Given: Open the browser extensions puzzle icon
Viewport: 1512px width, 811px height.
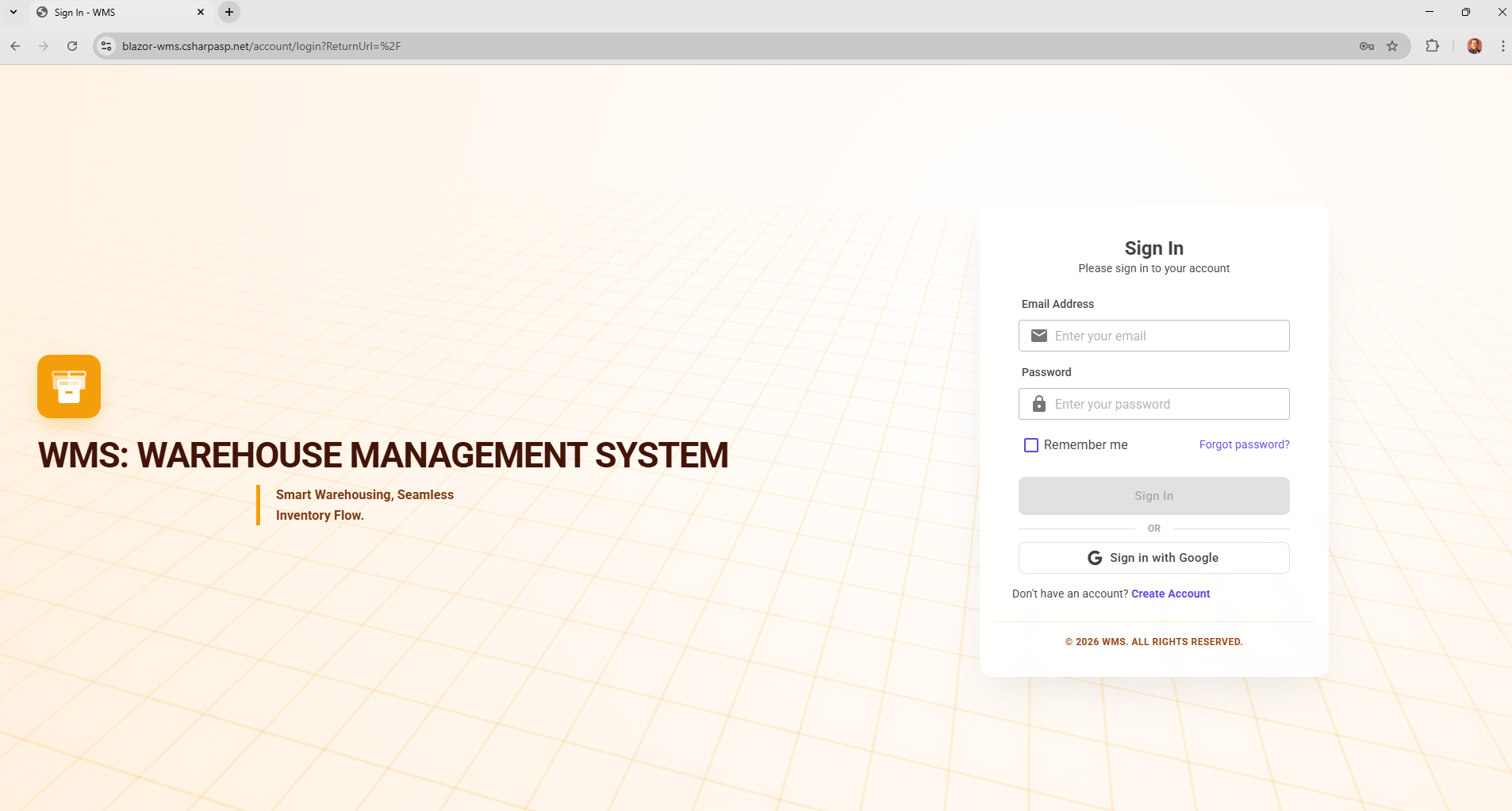Looking at the screenshot, I should tap(1432, 46).
